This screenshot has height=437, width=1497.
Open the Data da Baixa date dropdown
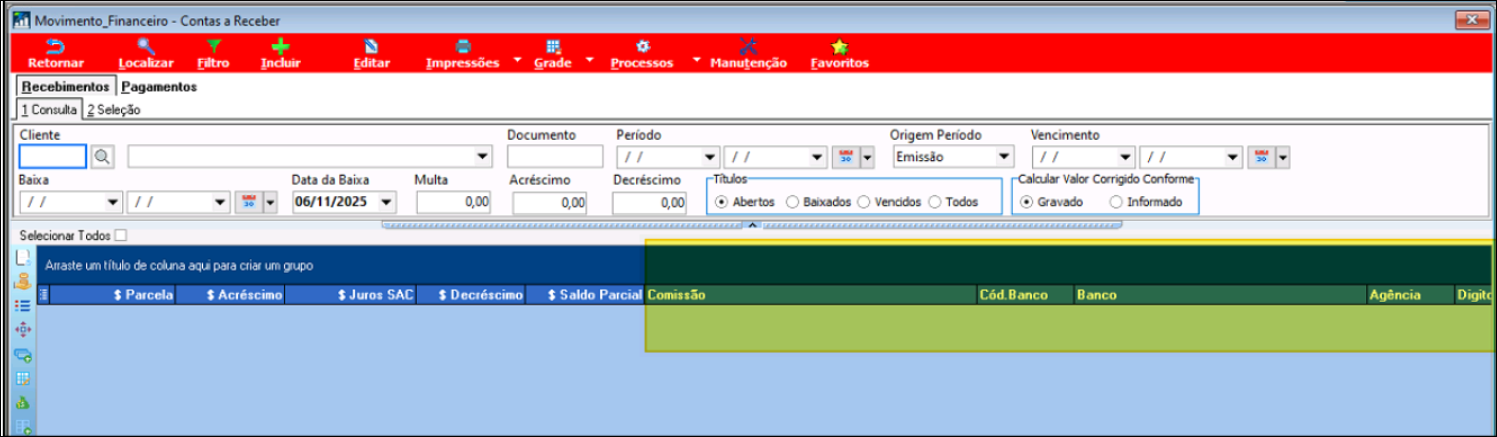click(x=386, y=202)
